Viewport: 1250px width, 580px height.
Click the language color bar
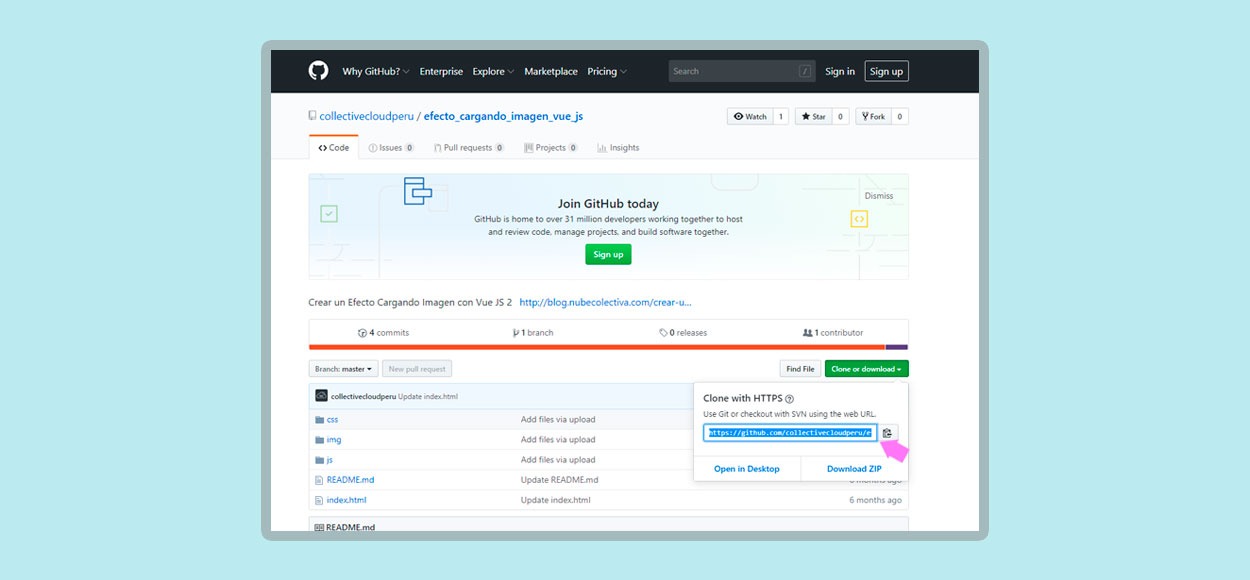[608, 347]
